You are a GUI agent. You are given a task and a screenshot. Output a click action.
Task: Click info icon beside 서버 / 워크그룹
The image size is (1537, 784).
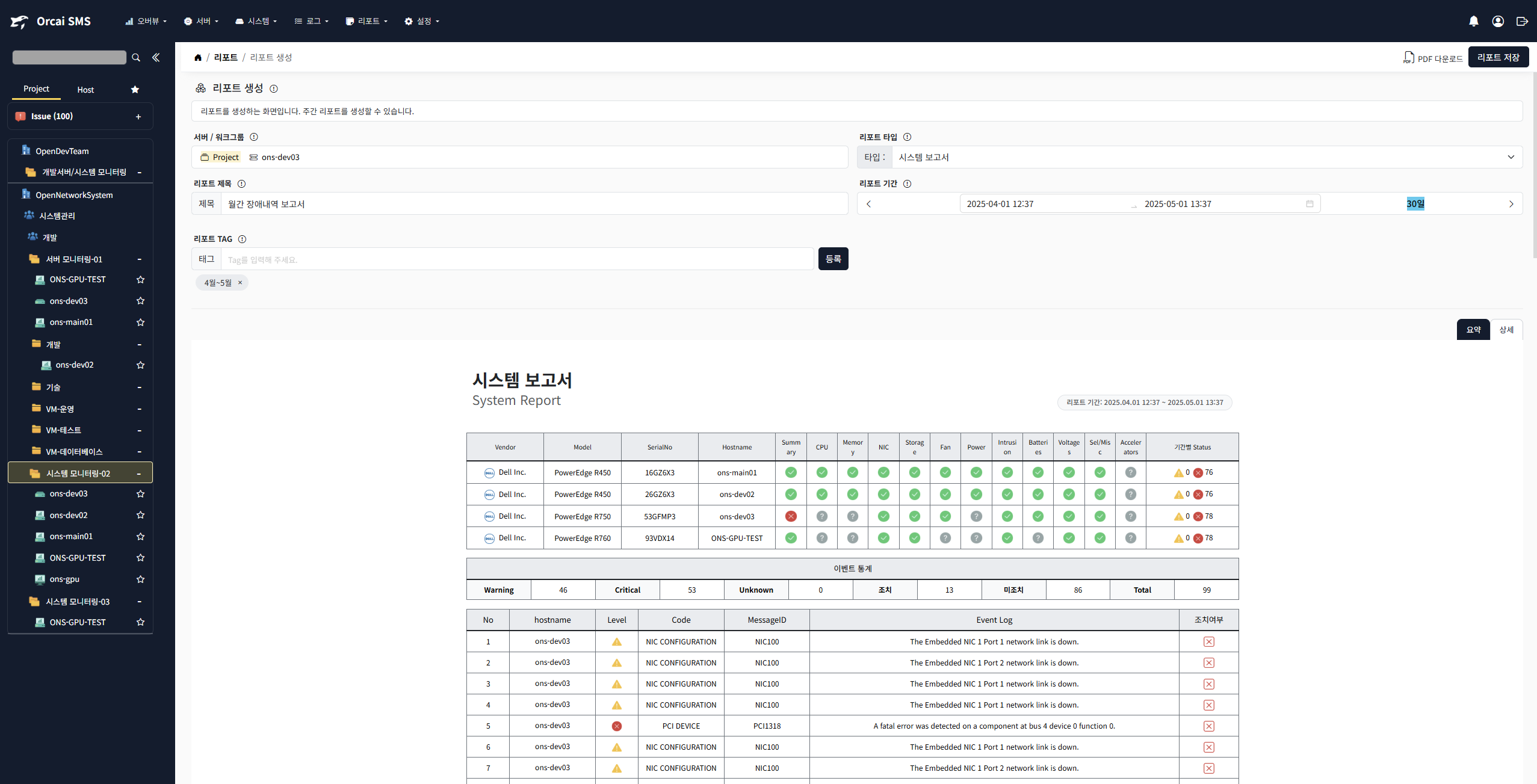coord(254,137)
